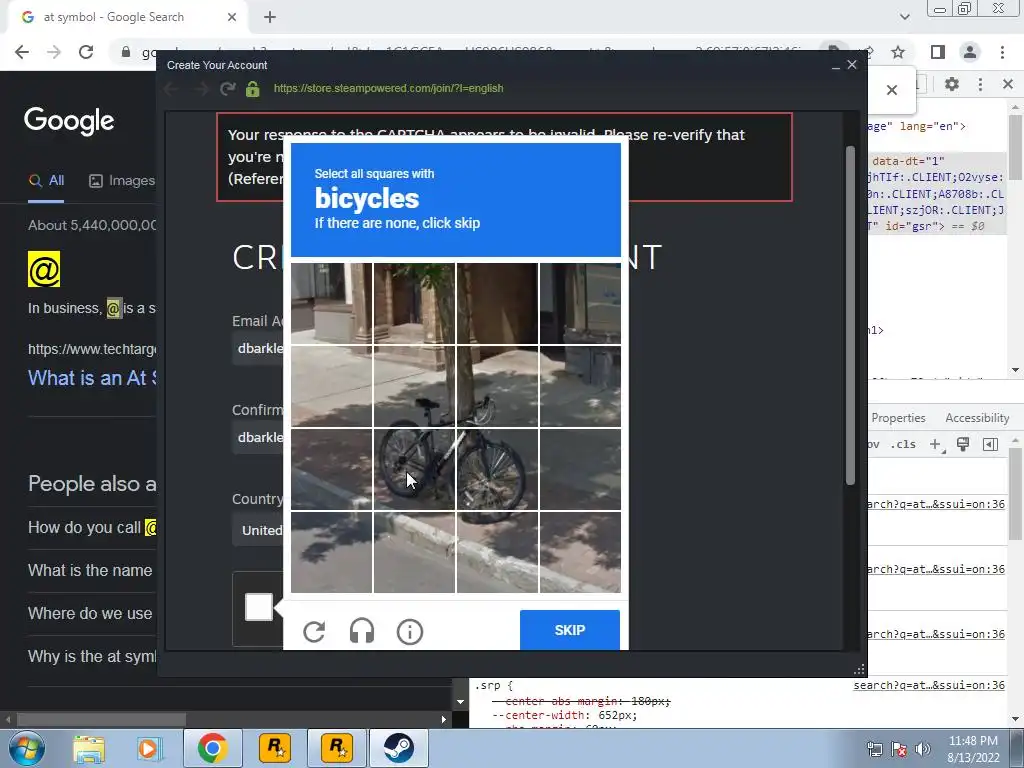
Task: Add a new style rule with the plus icon
Action: pyautogui.click(x=935, y=444)
